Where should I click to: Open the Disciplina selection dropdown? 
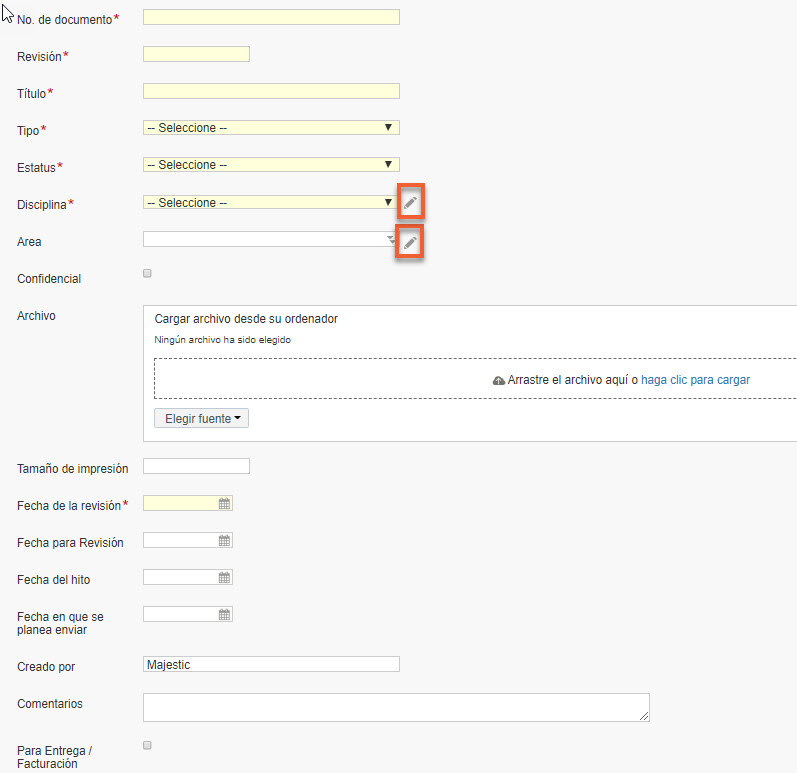(x=269, y=202)
